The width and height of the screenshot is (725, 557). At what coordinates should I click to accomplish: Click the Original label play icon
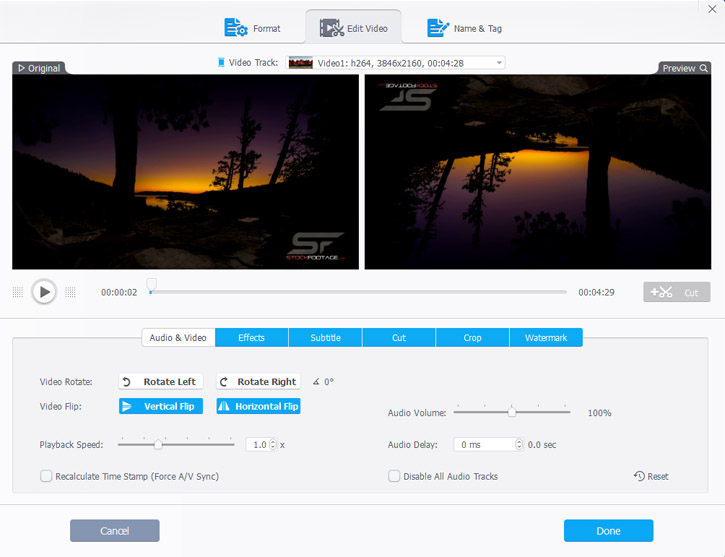(21, 68)
